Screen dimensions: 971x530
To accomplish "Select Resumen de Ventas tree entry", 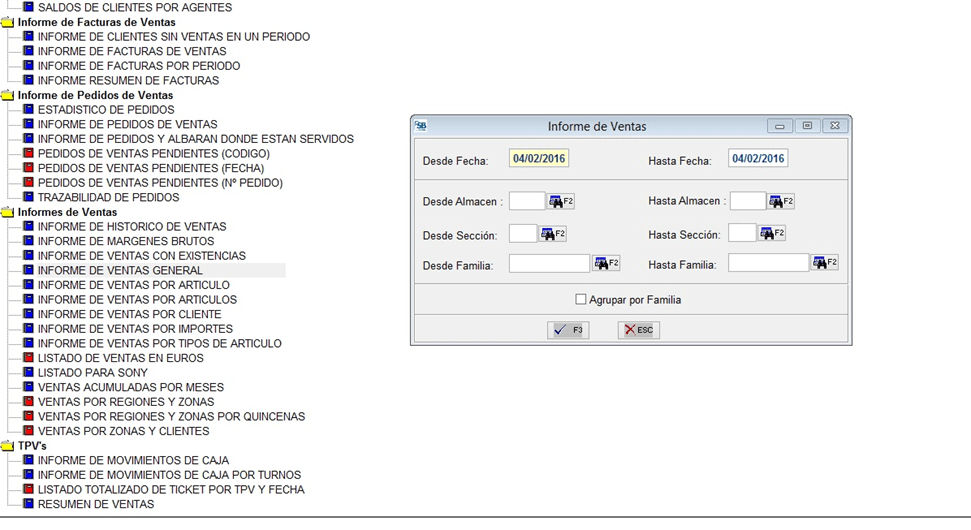I will pos(95,504).
